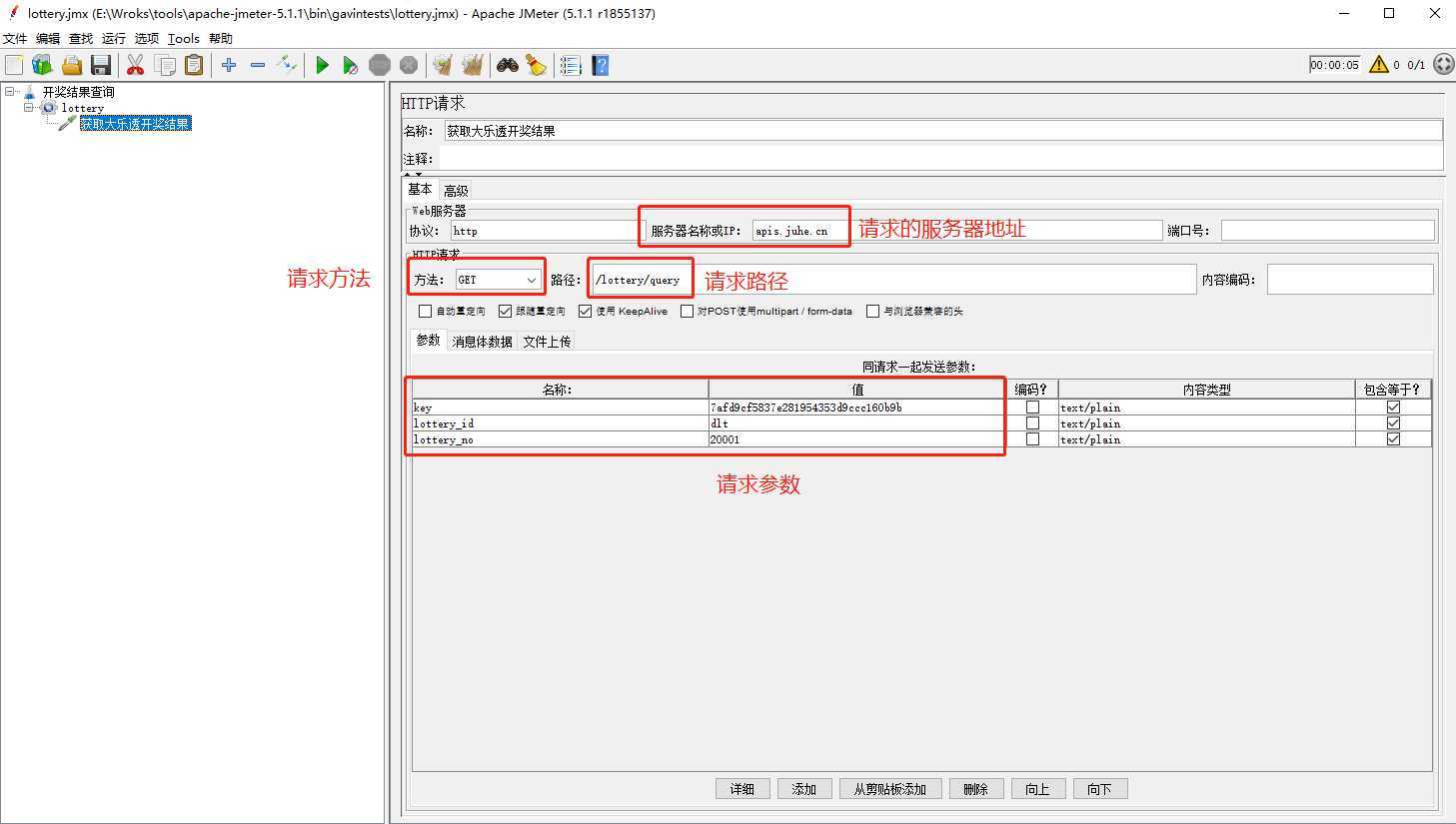
Task: Check 编码 box for lottery_id row
Action: (x=1032, y=423)
